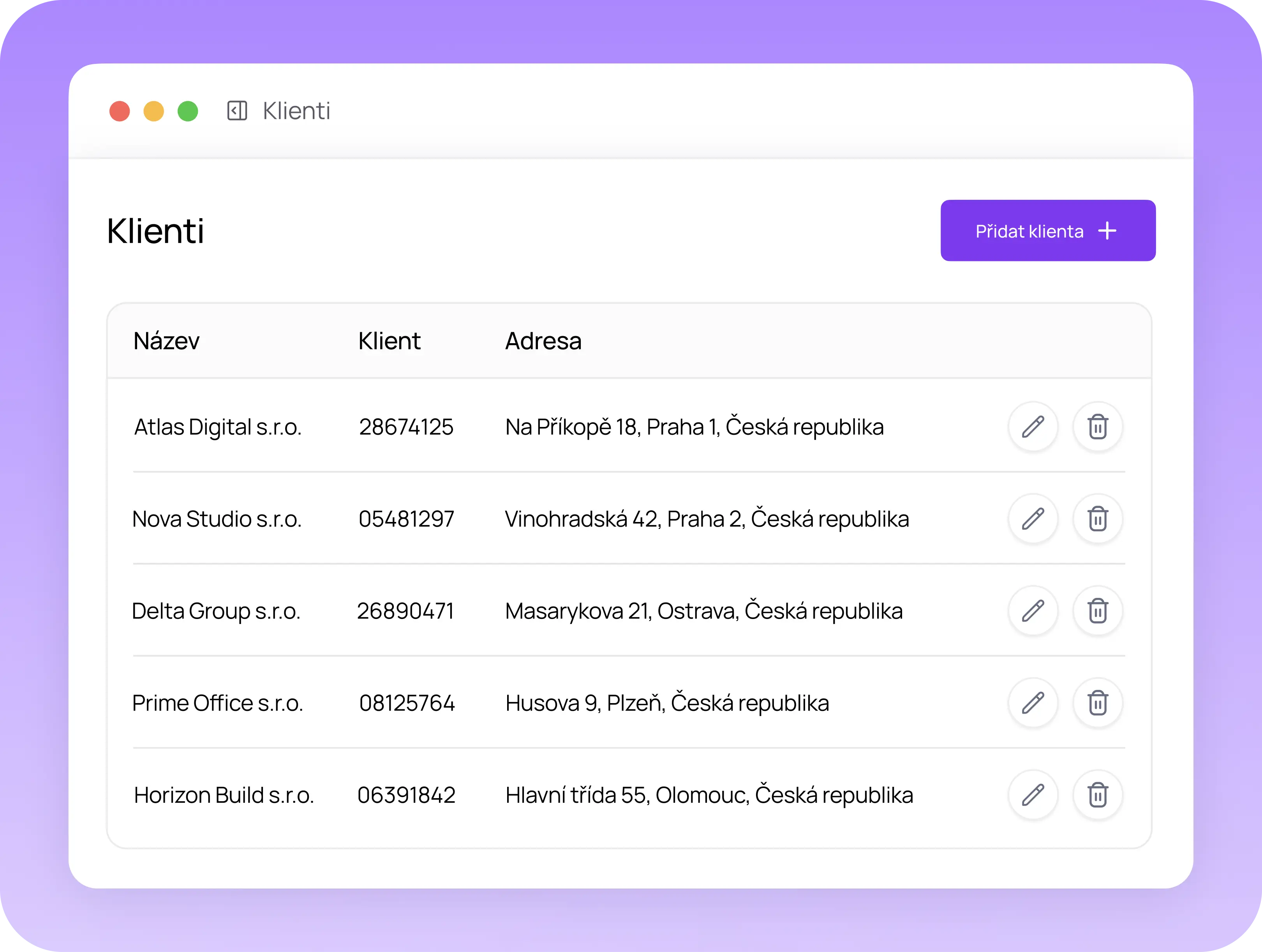Screen dimensions: 1262x952
Task: Toggle the sidebar panel icon
Action: pyautogui.click(x=237, y=111)
